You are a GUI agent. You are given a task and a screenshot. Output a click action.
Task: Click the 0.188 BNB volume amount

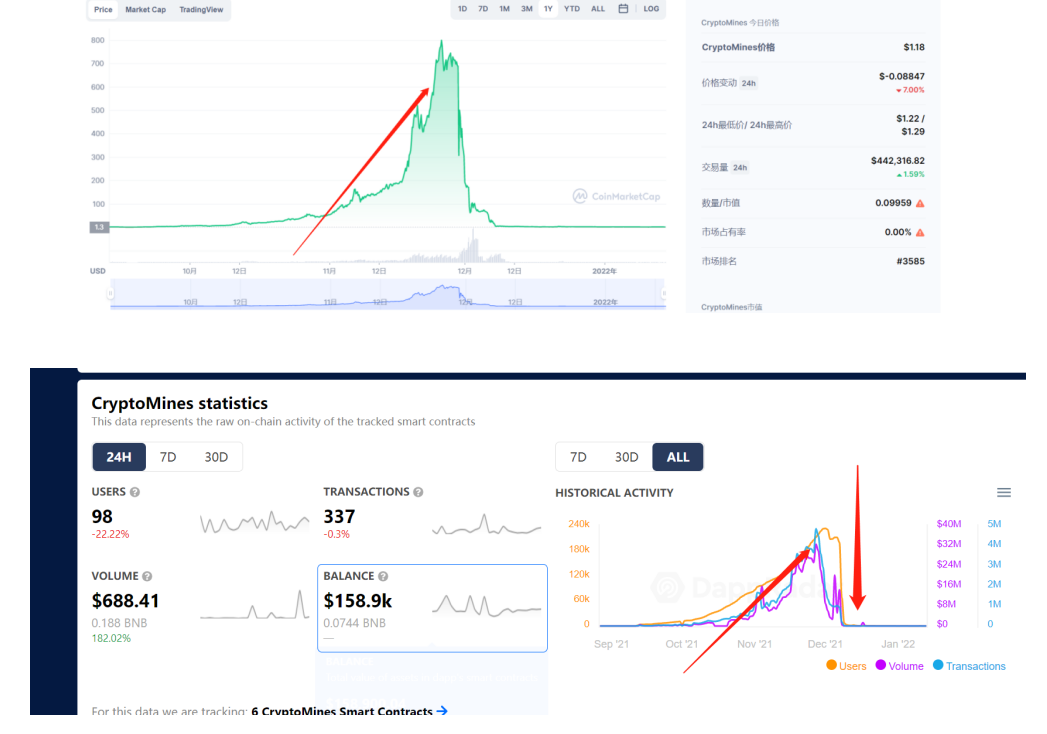tap(119, 622)
